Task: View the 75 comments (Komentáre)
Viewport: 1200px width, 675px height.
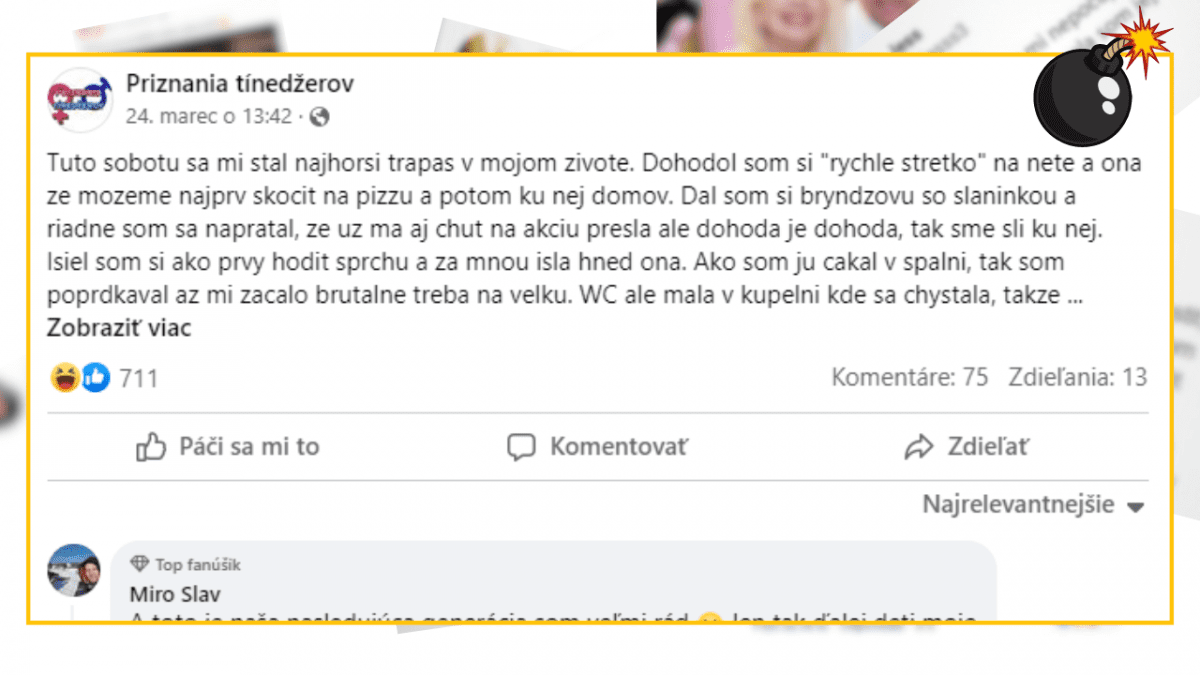Action: [910, 377]
